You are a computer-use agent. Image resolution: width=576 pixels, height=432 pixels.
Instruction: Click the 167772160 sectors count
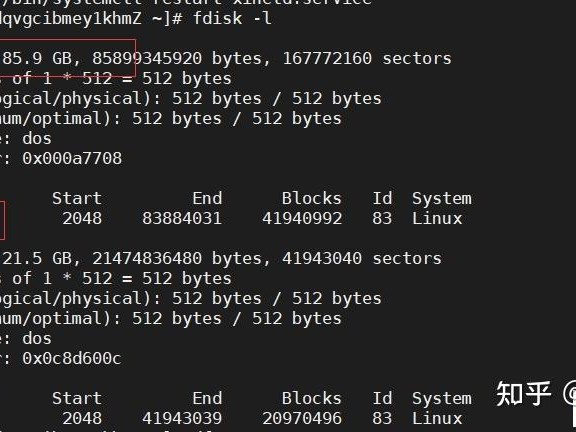[x=367, y=58]
